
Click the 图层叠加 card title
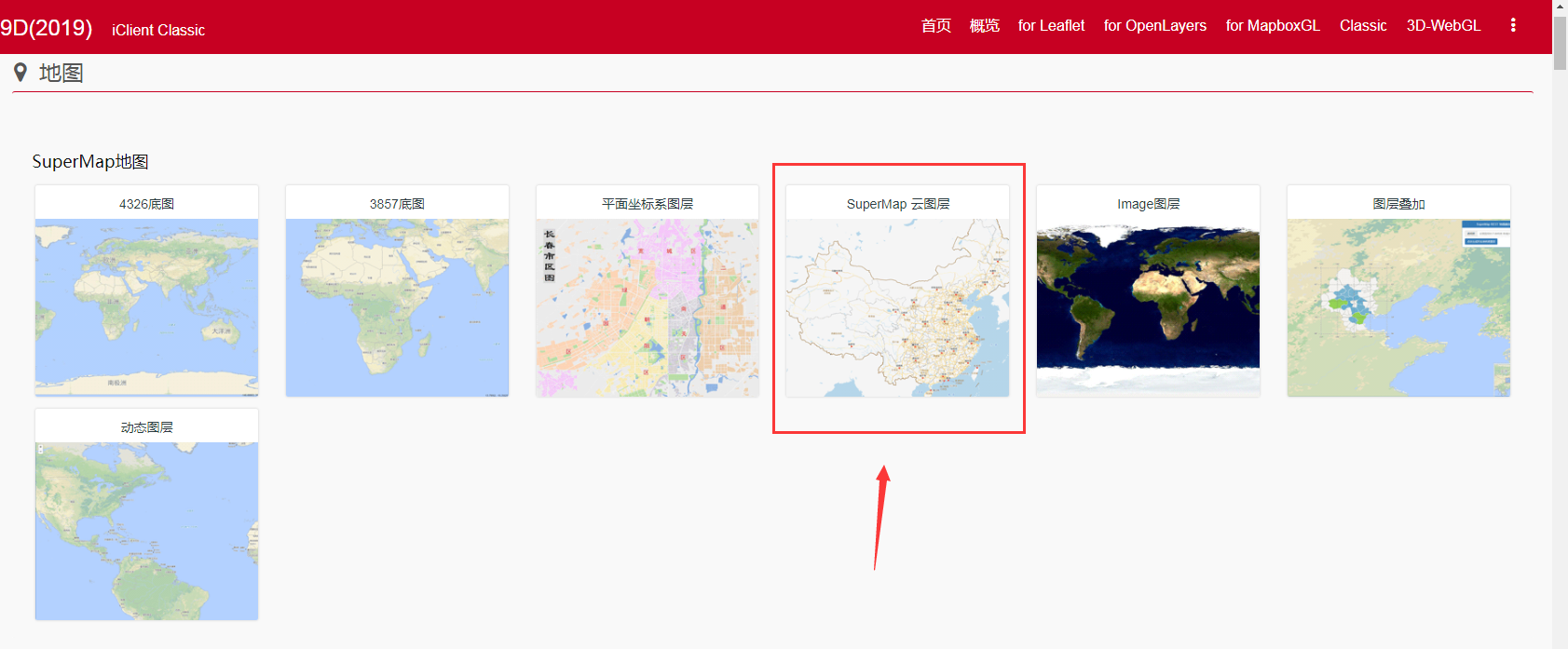[1398, 204]
